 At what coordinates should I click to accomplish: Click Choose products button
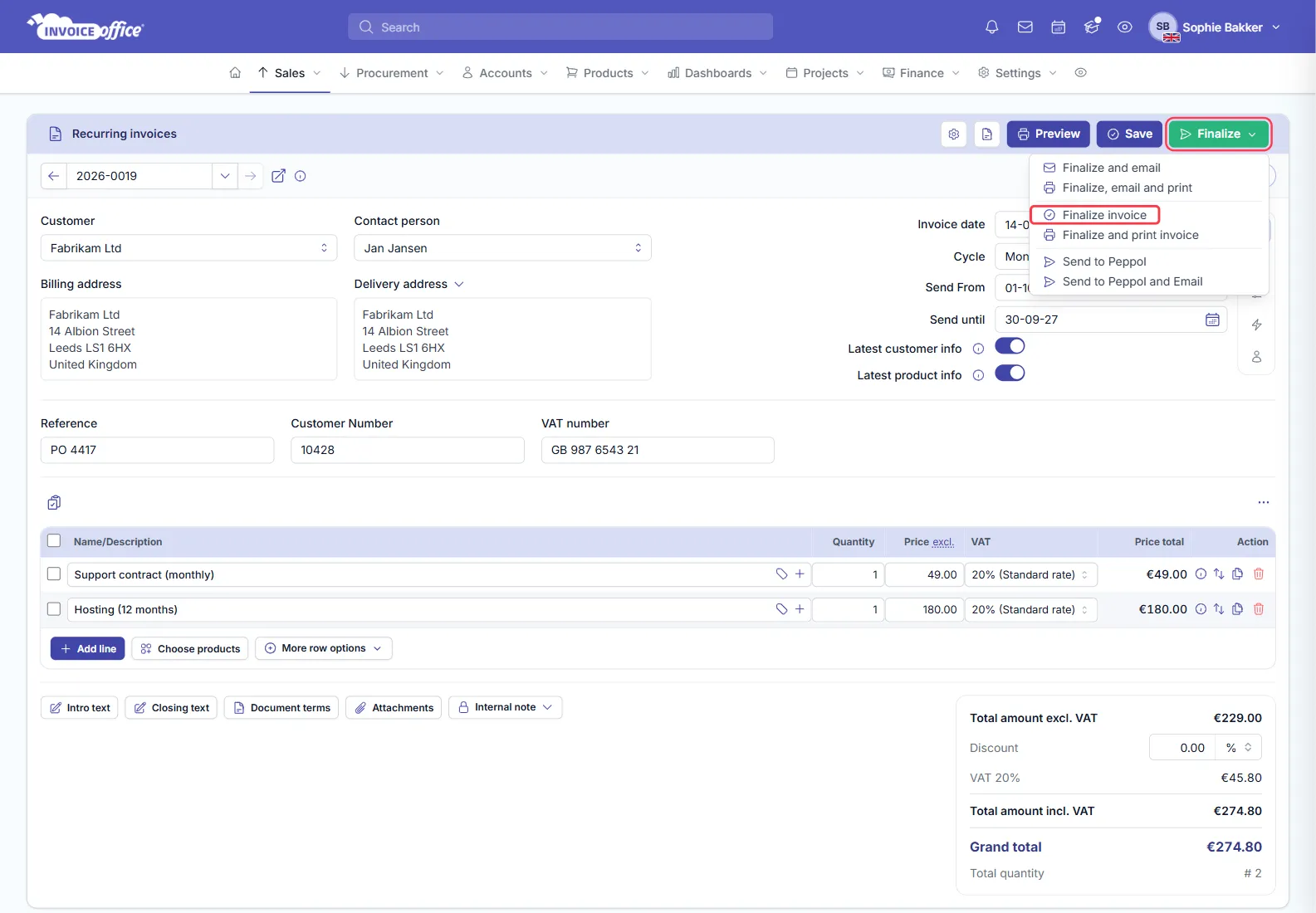(190, 648)
